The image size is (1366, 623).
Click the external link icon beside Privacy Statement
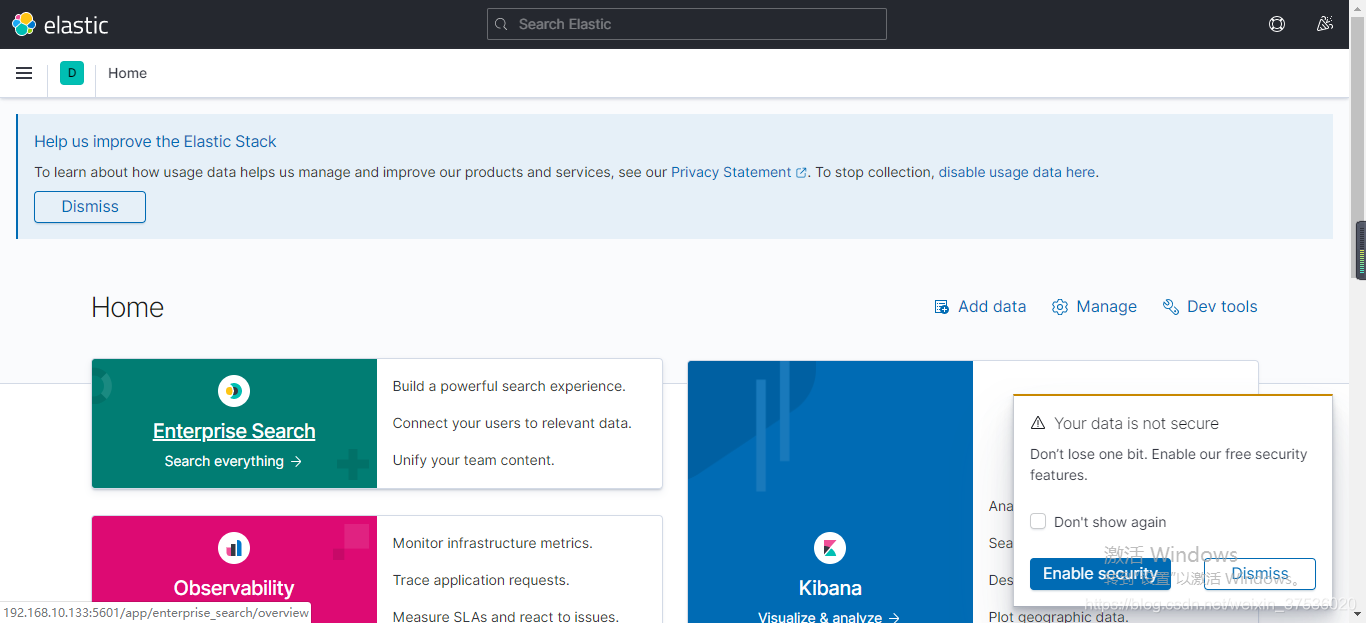(x=801, y=173)
